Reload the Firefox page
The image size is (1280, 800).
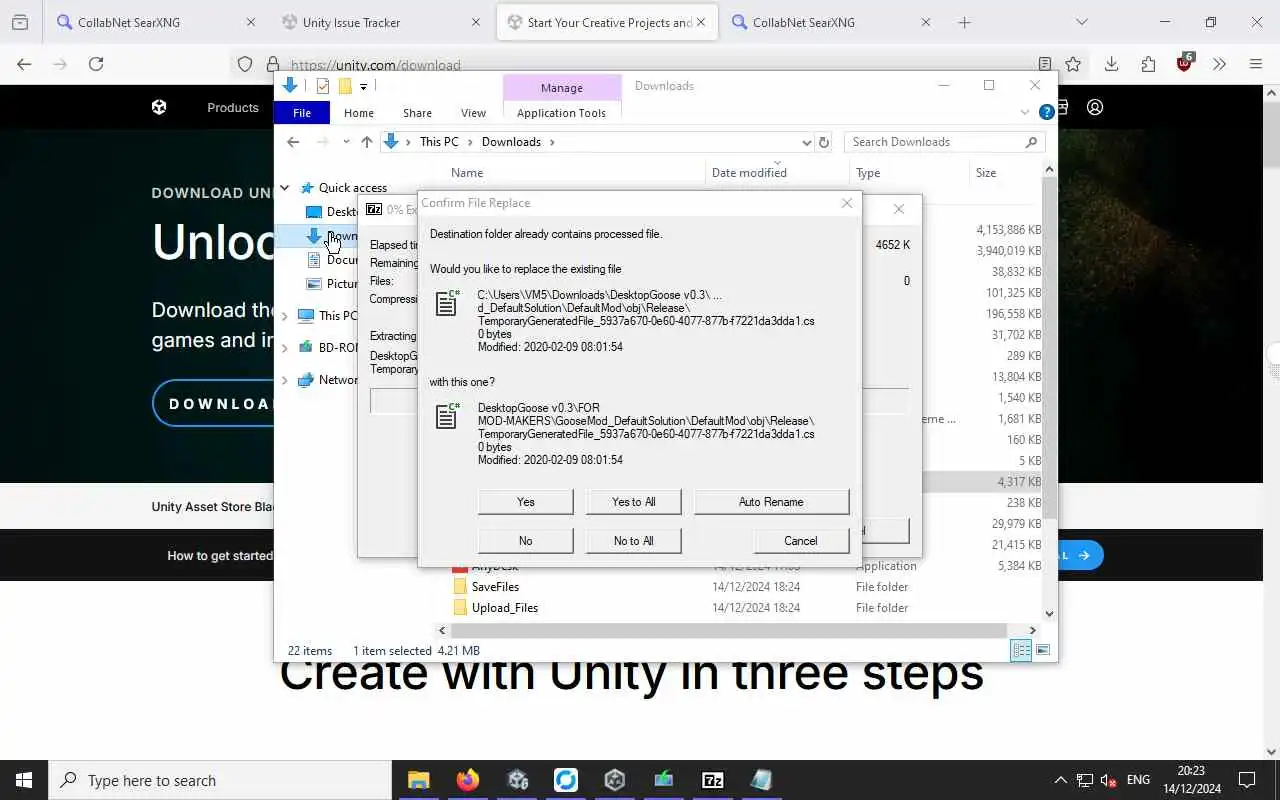pyautogui.click(x=96, y=64)
